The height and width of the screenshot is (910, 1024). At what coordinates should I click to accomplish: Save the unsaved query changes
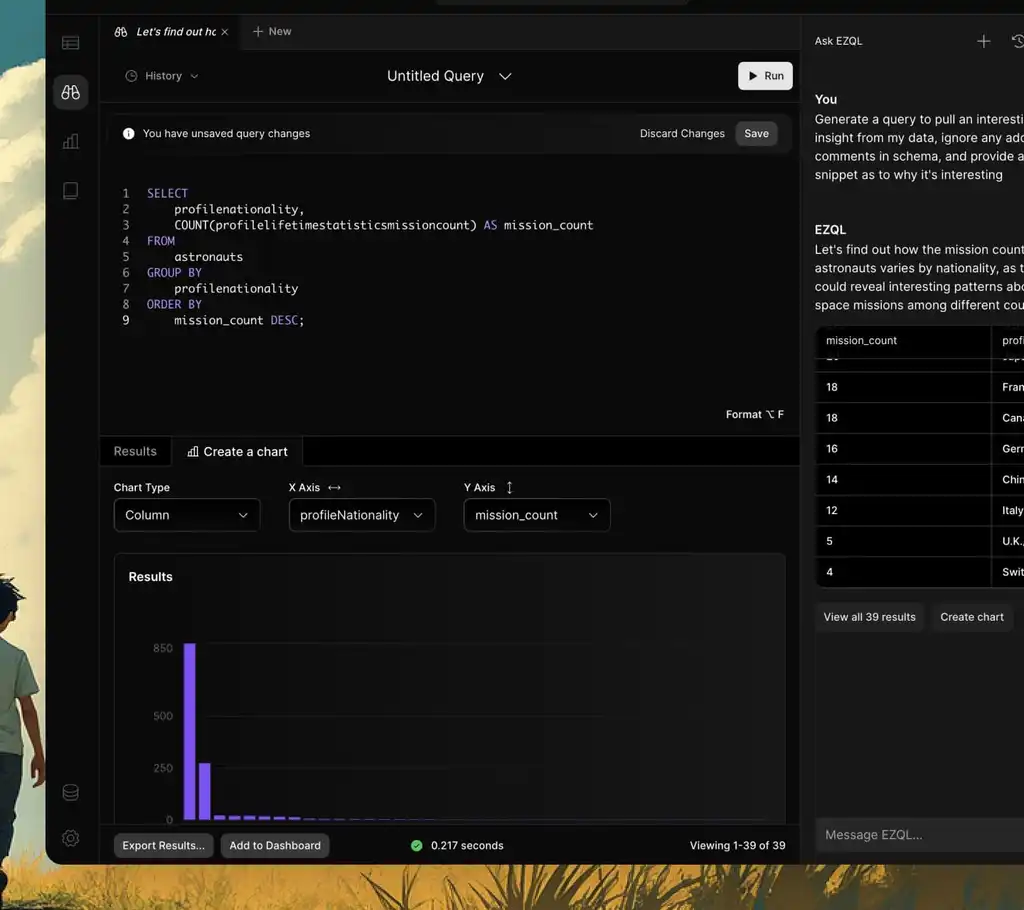[756, 133]
